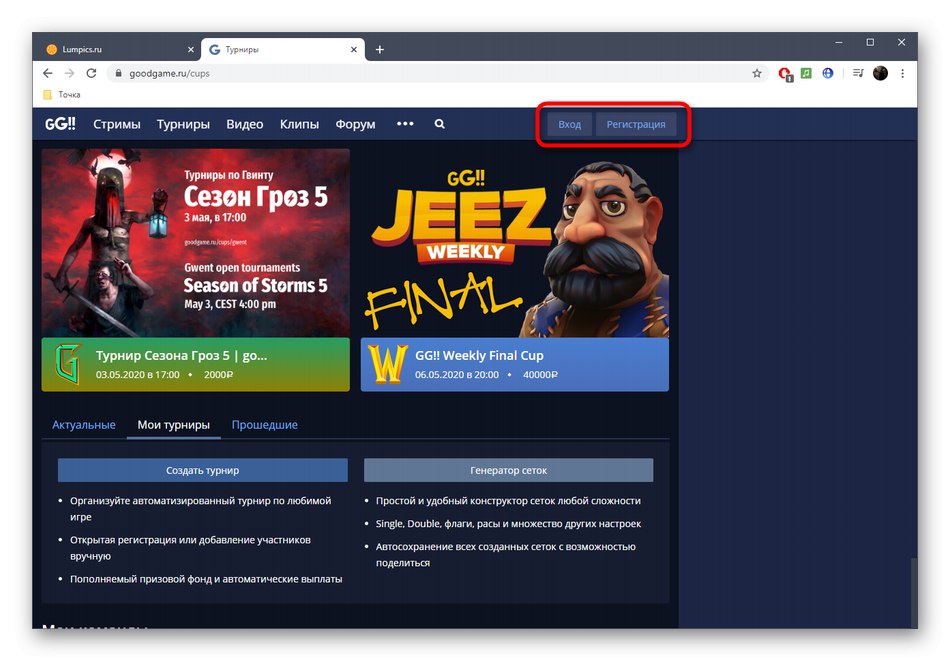Open Турнир Сезона Гроз 5 title link

(181, 356)
